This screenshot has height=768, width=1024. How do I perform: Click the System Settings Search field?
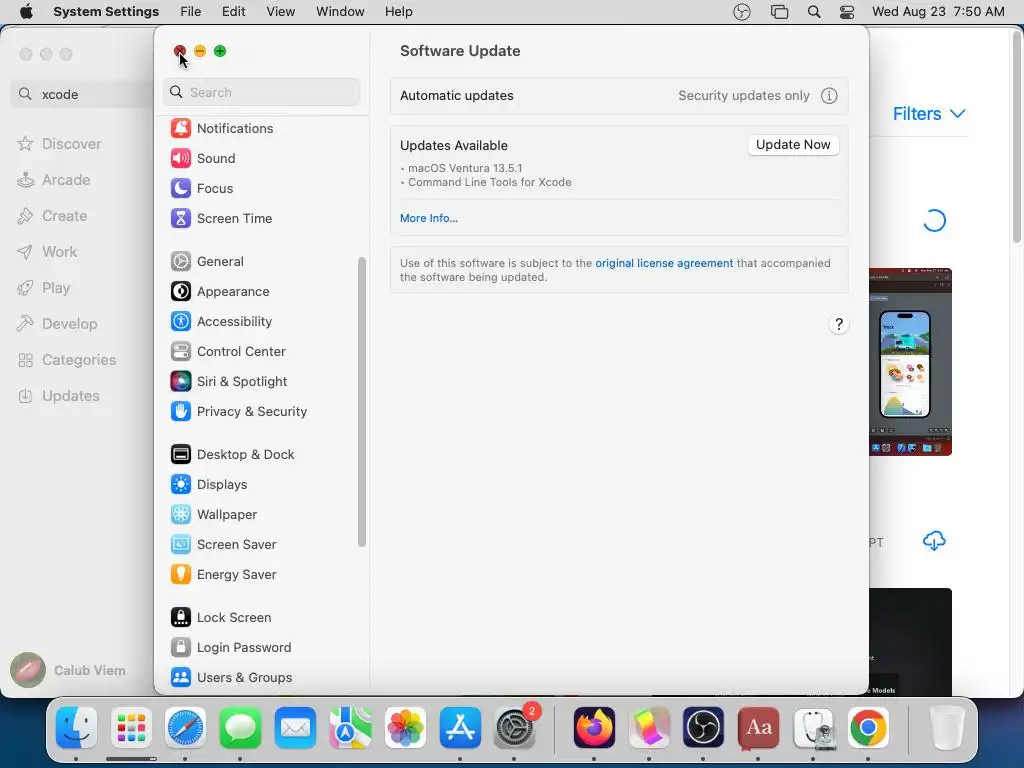point(261,92)
